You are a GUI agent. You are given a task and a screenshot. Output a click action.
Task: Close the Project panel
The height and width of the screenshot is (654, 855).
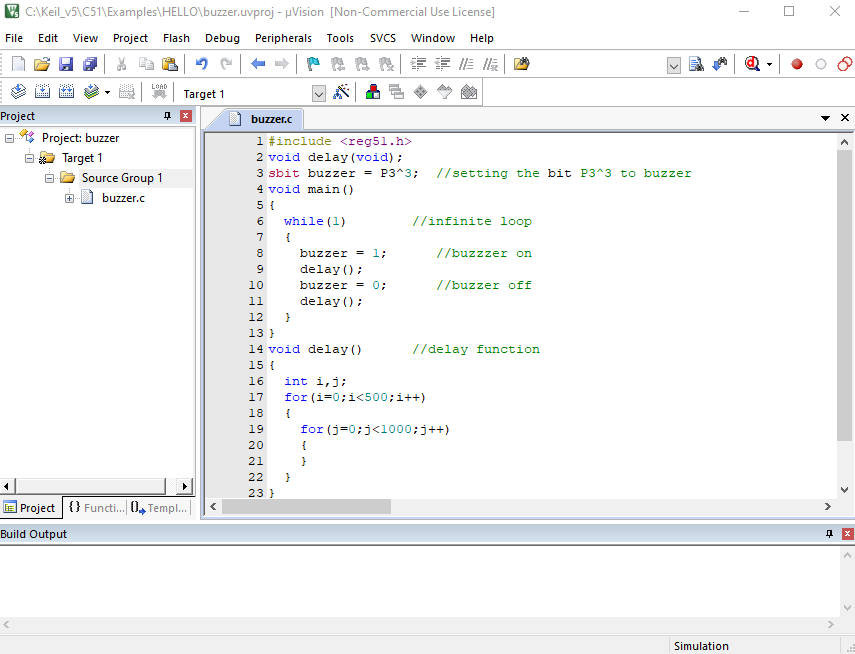click(x=186, y=116)
